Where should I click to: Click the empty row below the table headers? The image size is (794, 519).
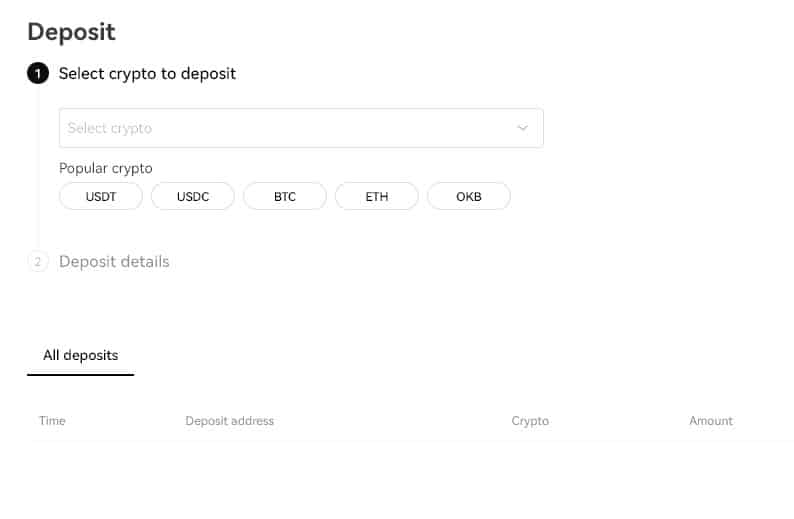click(x=400, y=470)
